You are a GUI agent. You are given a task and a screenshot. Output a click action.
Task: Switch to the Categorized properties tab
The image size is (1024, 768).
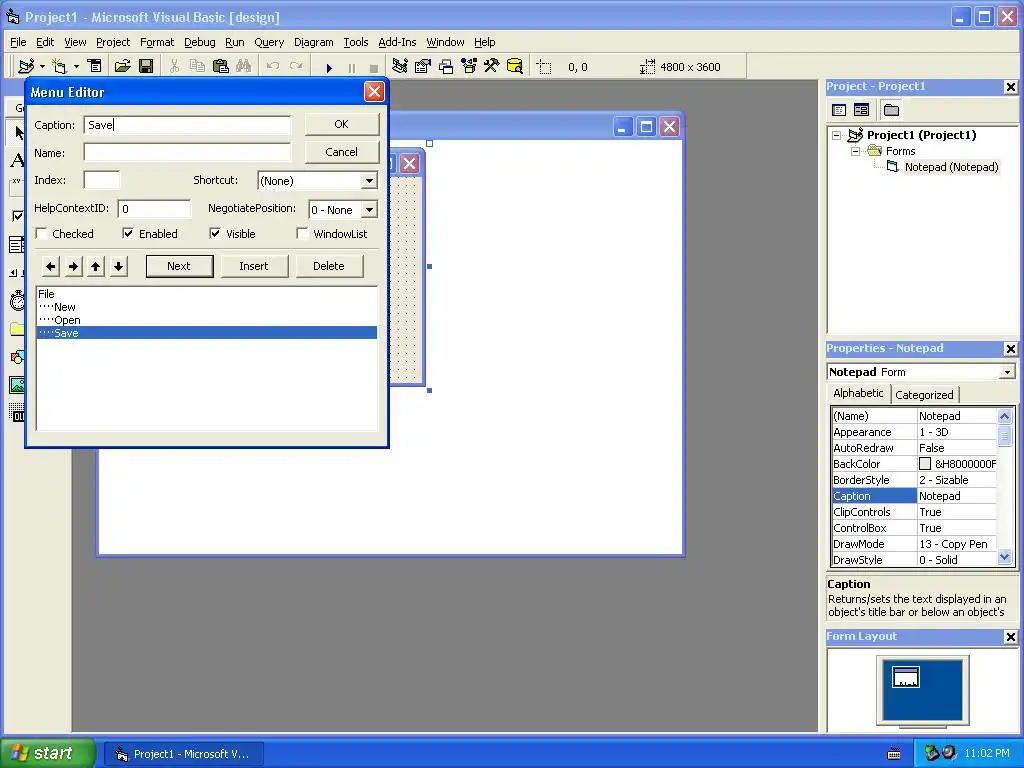coord(923,394)
